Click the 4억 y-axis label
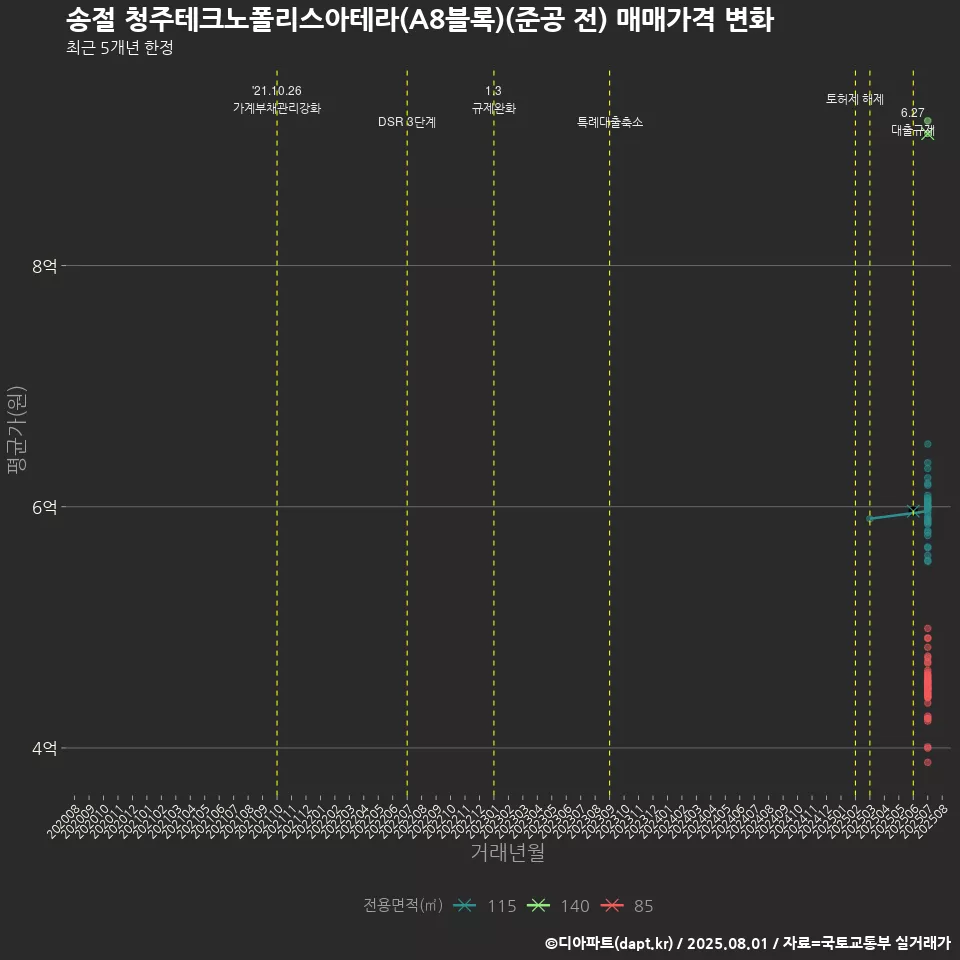Screen dimensions: 960x960 (45, 749)
